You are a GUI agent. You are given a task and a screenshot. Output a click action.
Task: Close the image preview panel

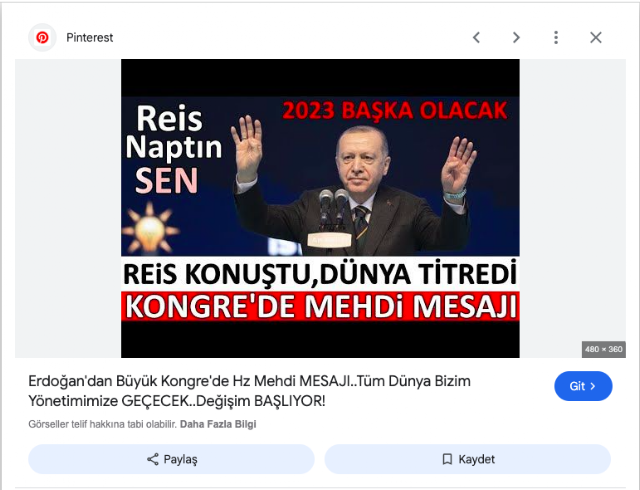tap(596, 38)
